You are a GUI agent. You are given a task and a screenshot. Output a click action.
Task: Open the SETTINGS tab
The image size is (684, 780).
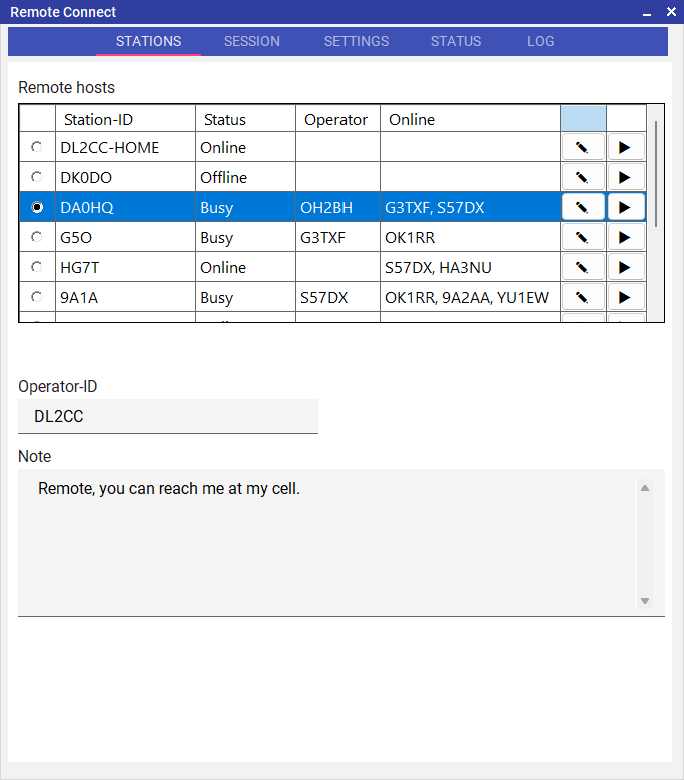pos(356,41)
